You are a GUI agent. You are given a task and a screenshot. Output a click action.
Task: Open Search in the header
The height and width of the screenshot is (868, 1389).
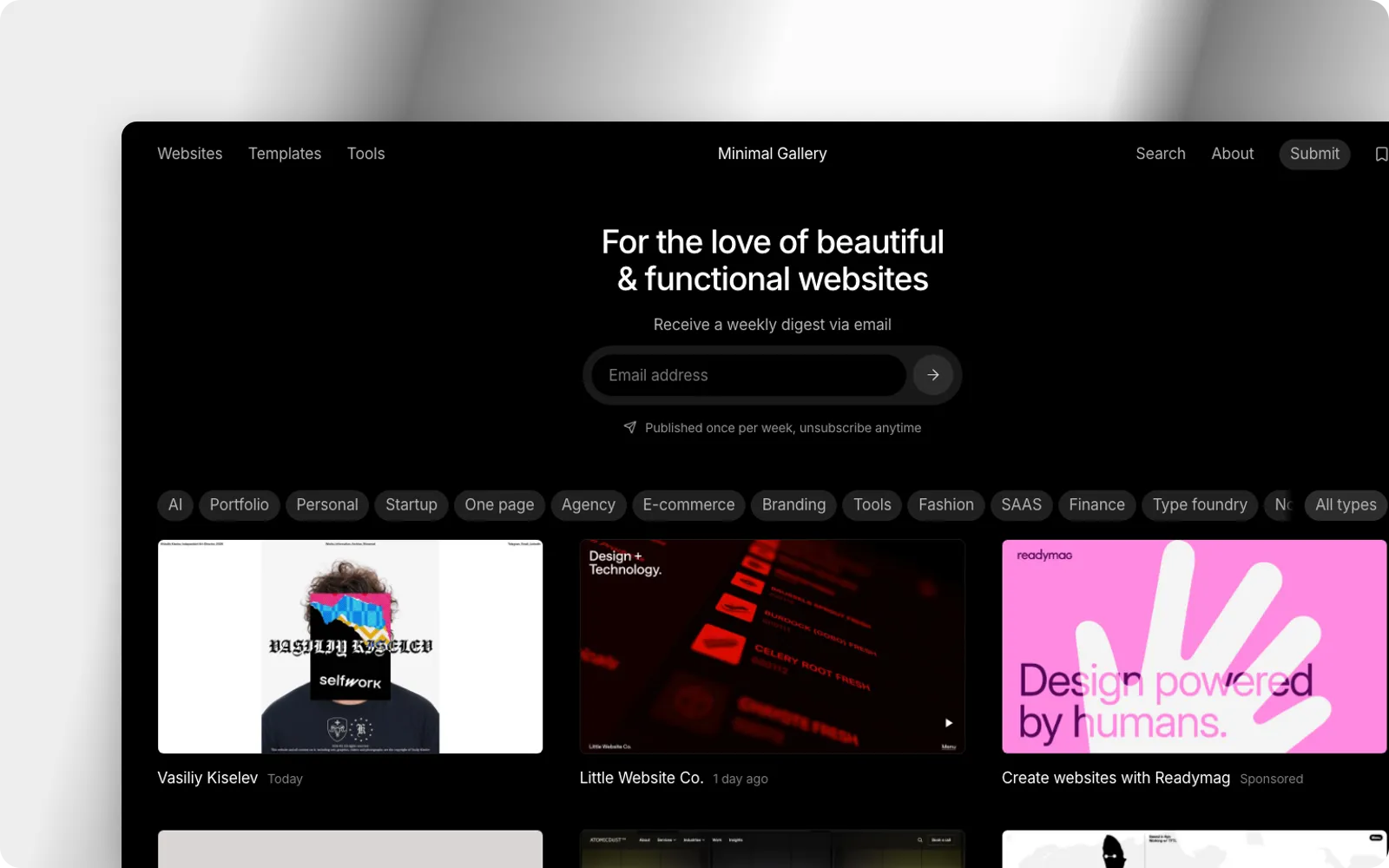[1160, 154]
